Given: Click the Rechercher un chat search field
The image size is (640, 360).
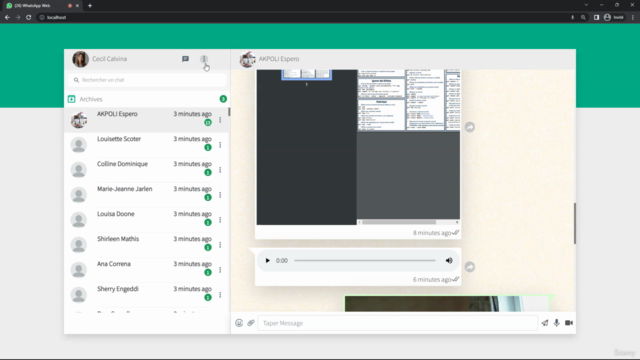Looking at the screenshot, I should click(x=147, y=80).
